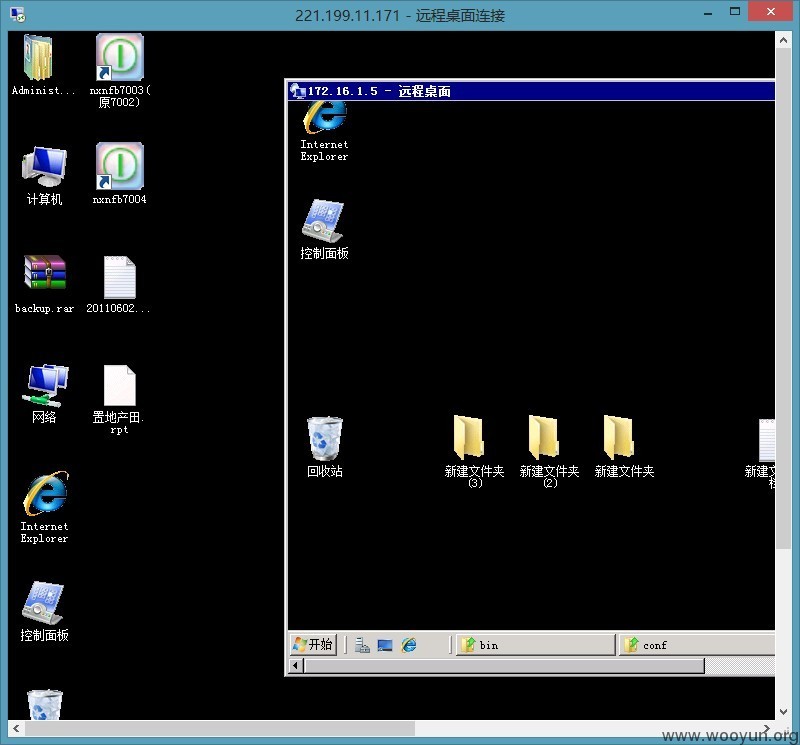
Task: Click the outer horizontal scrollbar thumb
Action: point(220,728)
